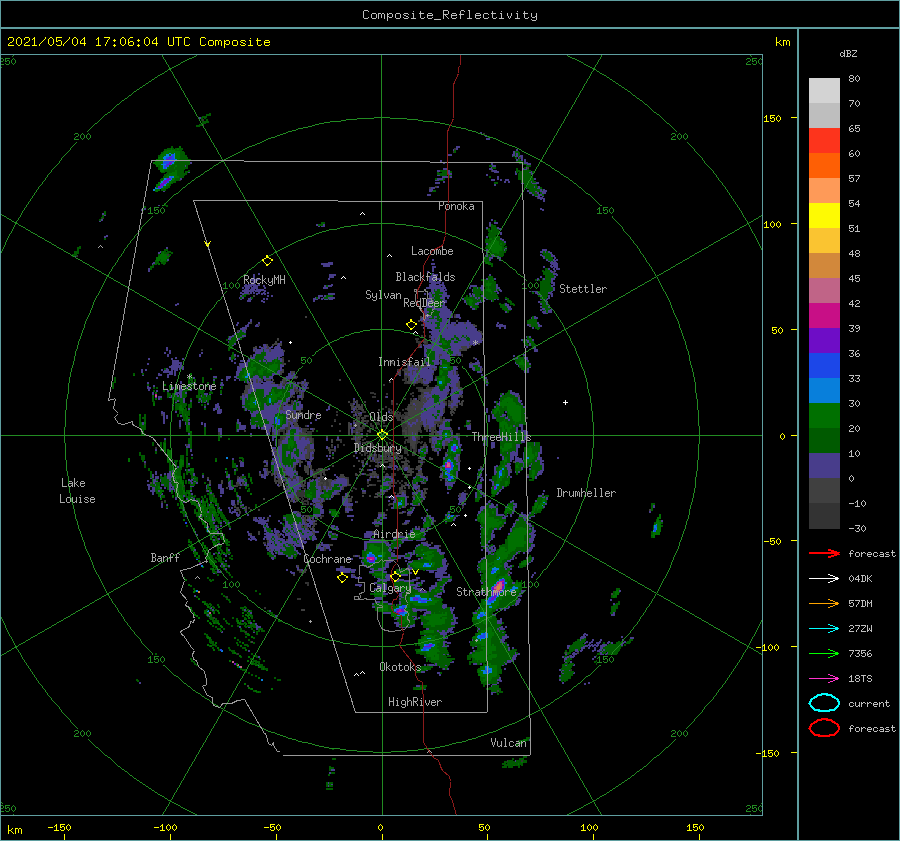Click the Stettler city label
900x841 pixels.
583,289
